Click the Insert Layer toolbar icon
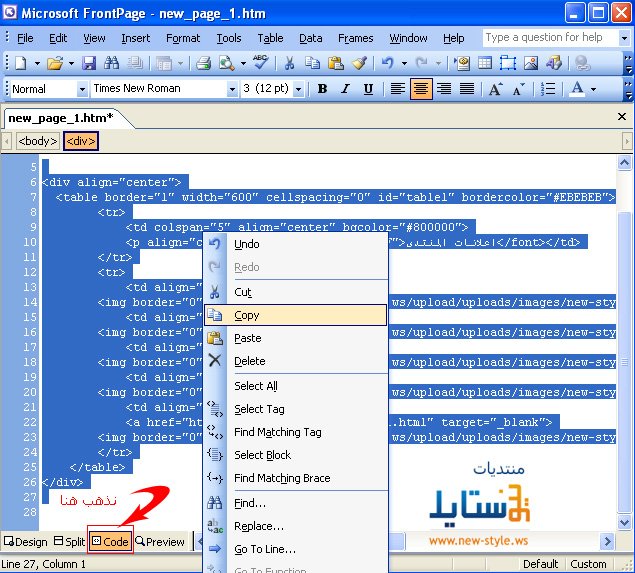The image size is (635, 573). tap(508, 63)
